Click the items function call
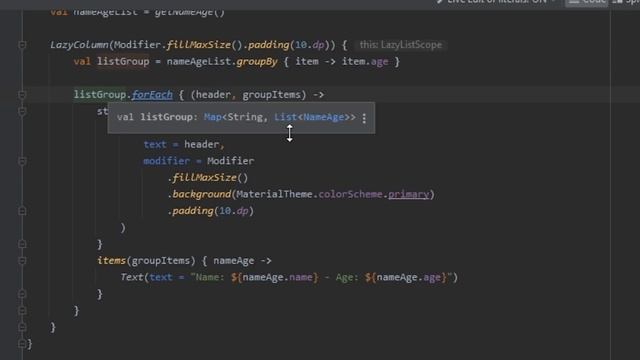Viewport: 640px width, 360px height. (x=111, y=261)
